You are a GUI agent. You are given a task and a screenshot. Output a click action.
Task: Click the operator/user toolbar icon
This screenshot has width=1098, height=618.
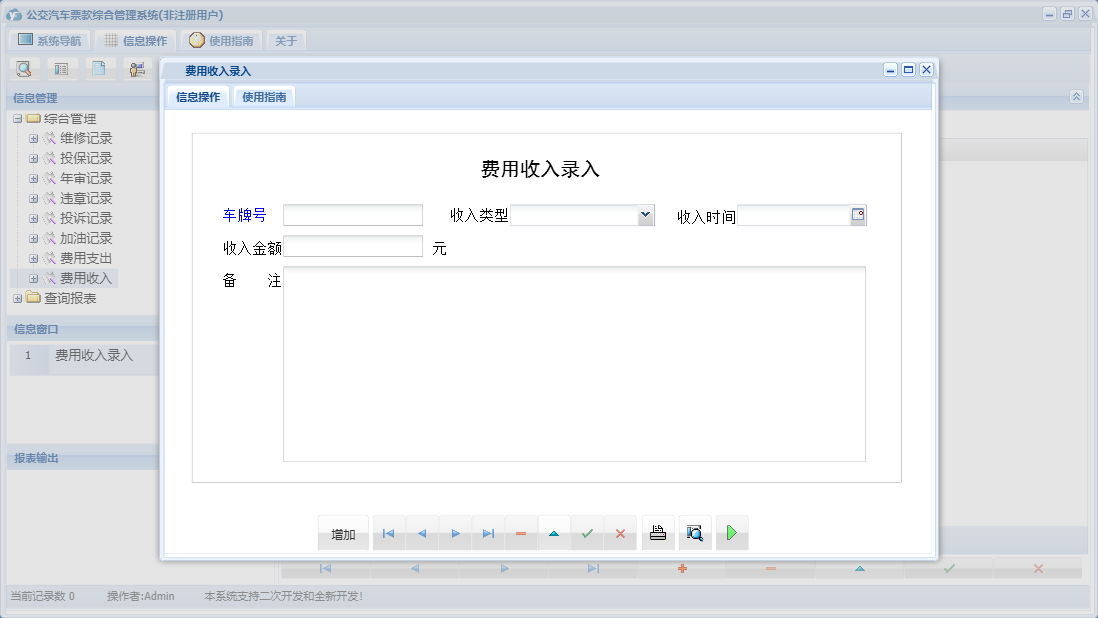point(137,68)
